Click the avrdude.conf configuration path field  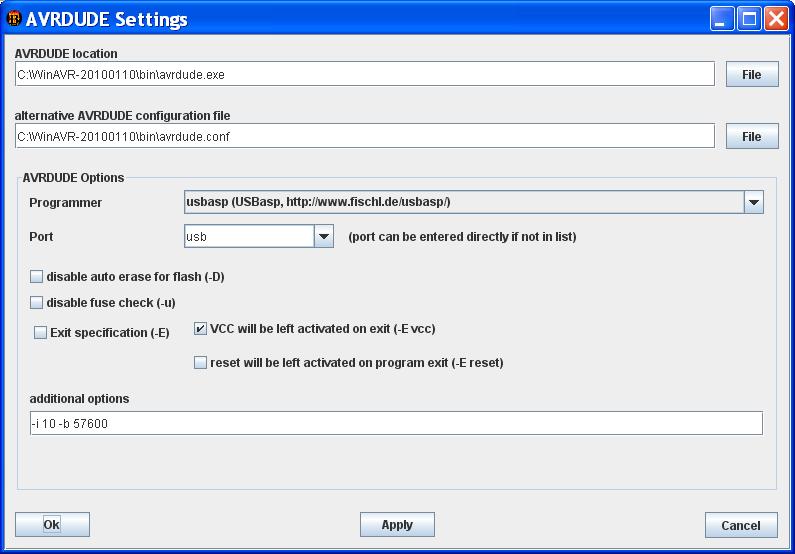pos(365,136)
